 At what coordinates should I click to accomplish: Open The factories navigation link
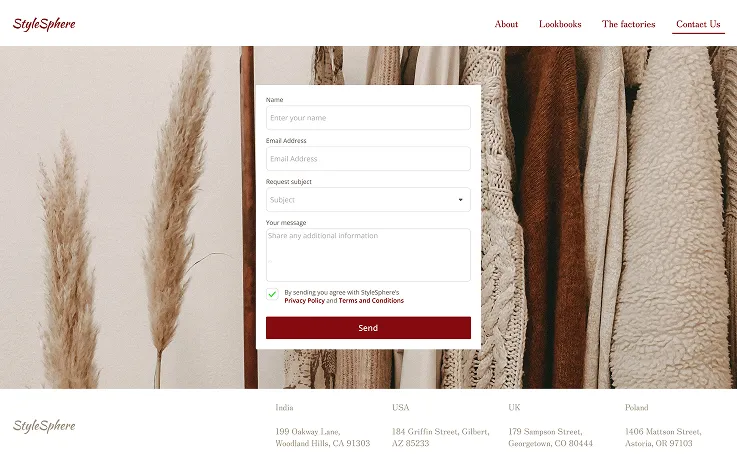(x=628, y=24)
